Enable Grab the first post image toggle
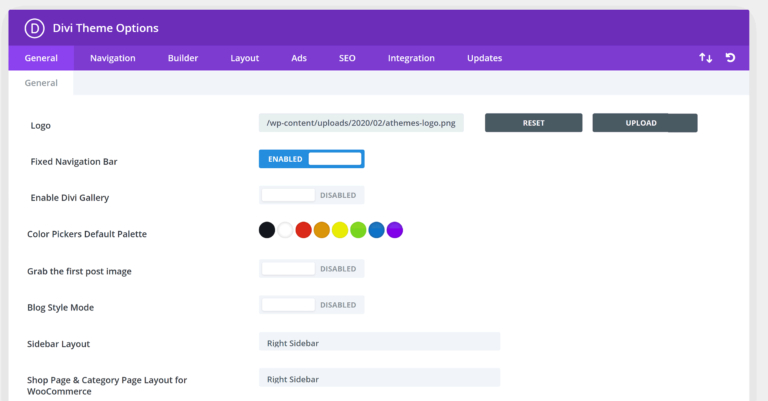This screenshot has height=401, width=768. click(312, 269)
